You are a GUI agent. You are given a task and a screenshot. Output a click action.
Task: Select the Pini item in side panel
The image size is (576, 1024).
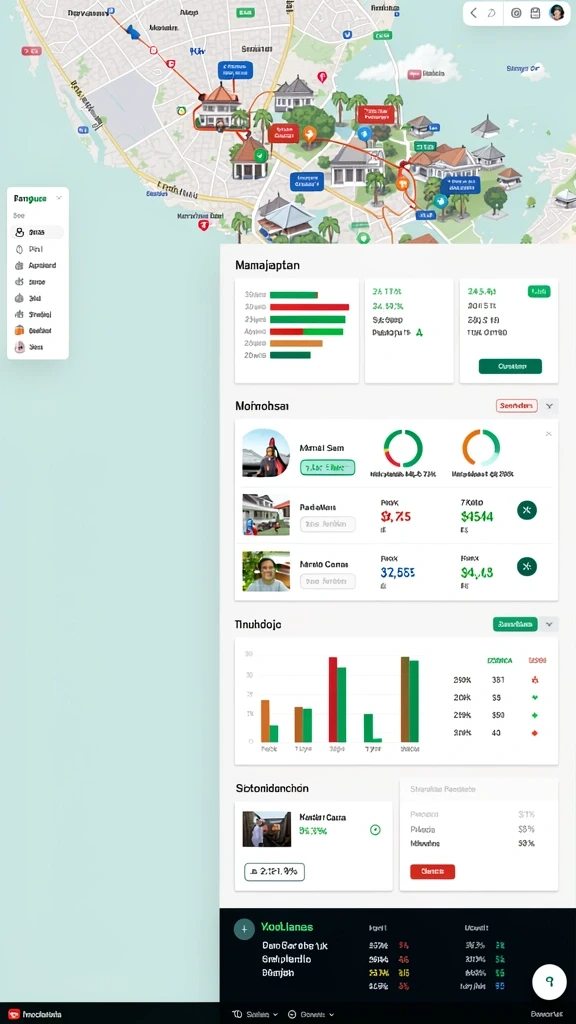[x=38, y=249]
